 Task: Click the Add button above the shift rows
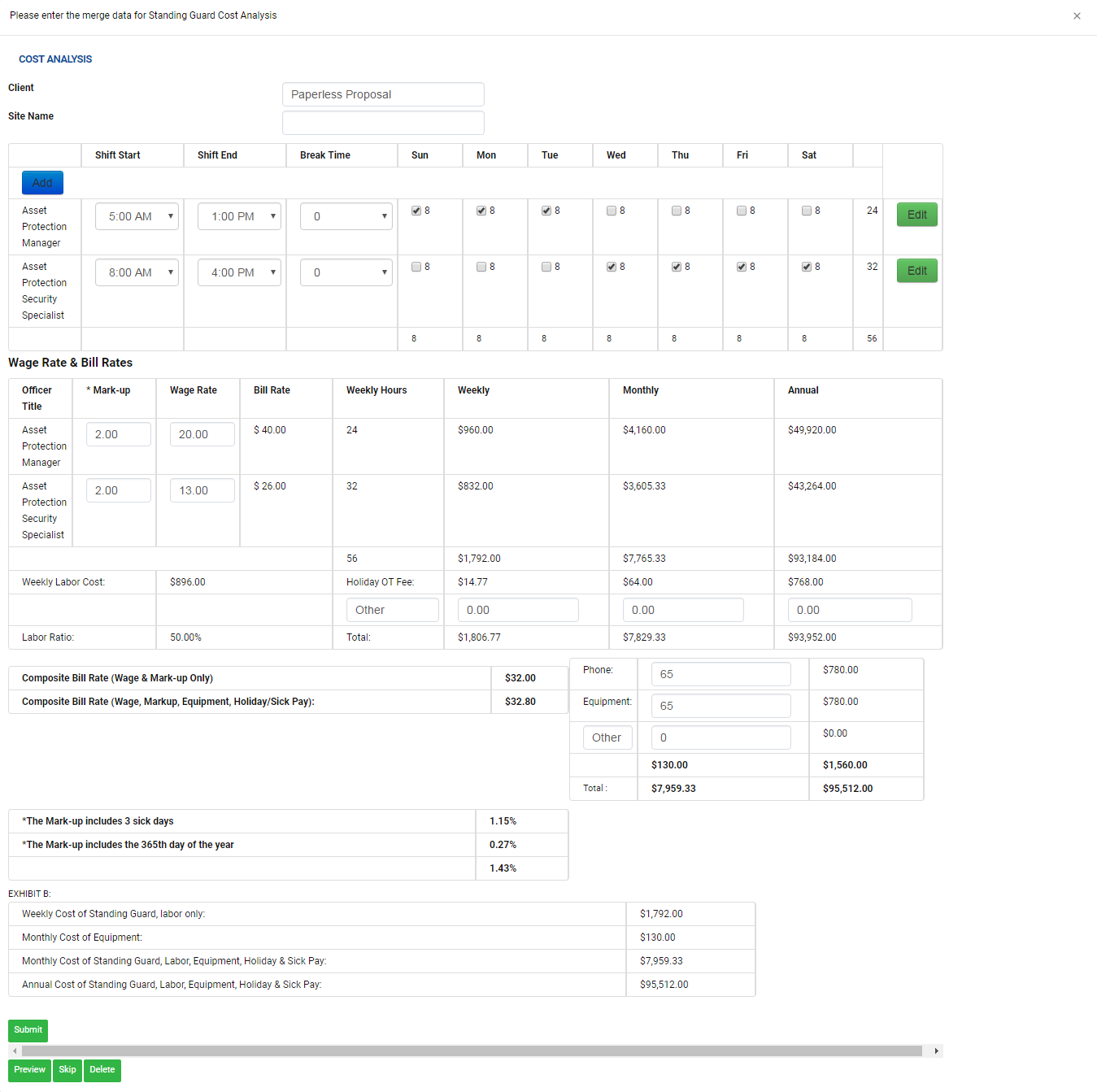tap(42, 182)
